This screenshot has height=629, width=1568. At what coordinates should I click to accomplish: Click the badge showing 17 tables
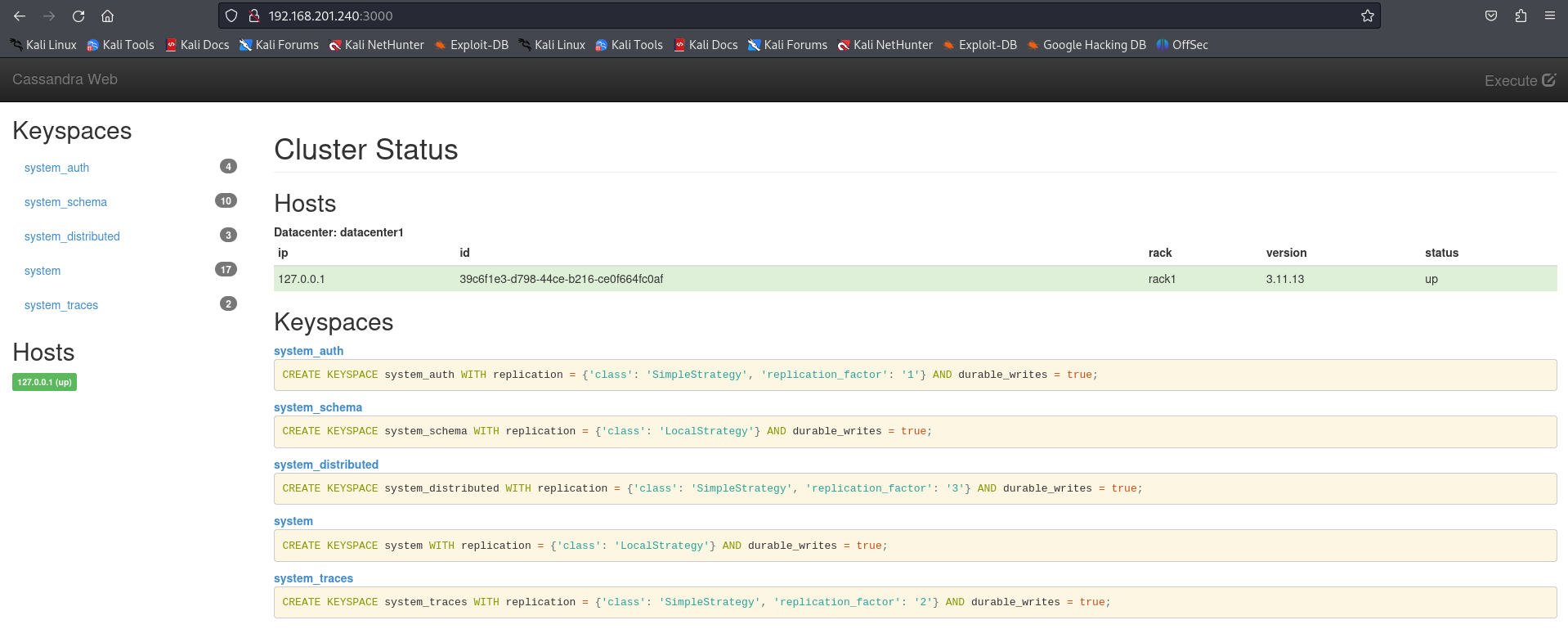click(x=226, y=269)
